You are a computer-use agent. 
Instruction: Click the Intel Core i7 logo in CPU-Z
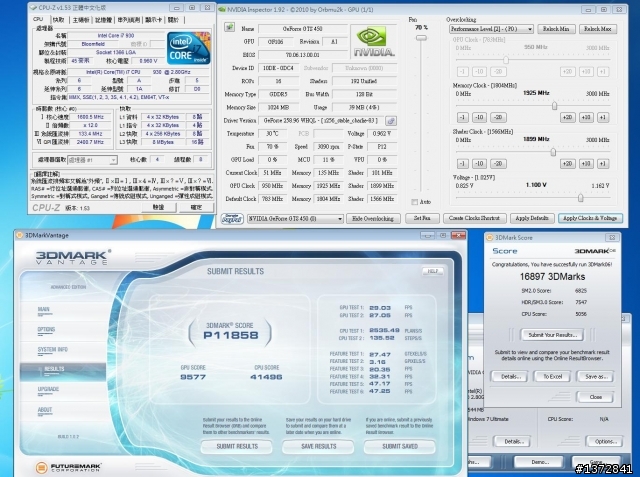[x=189, y=48]
